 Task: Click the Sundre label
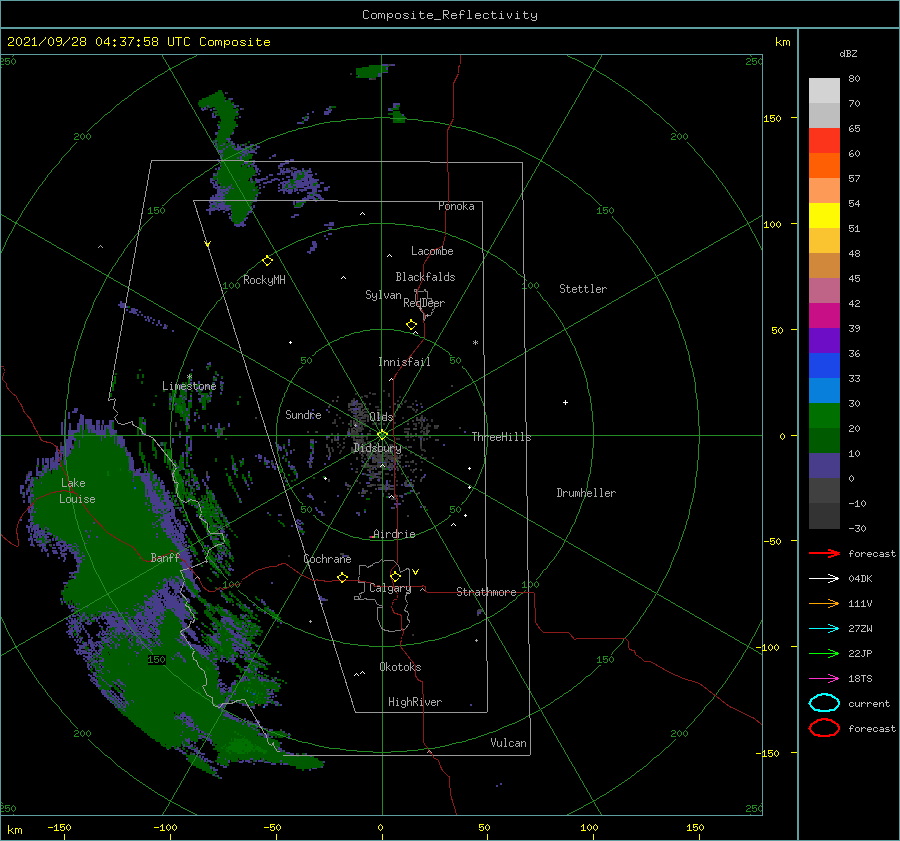pyautogui.click(x=303, y=414)
